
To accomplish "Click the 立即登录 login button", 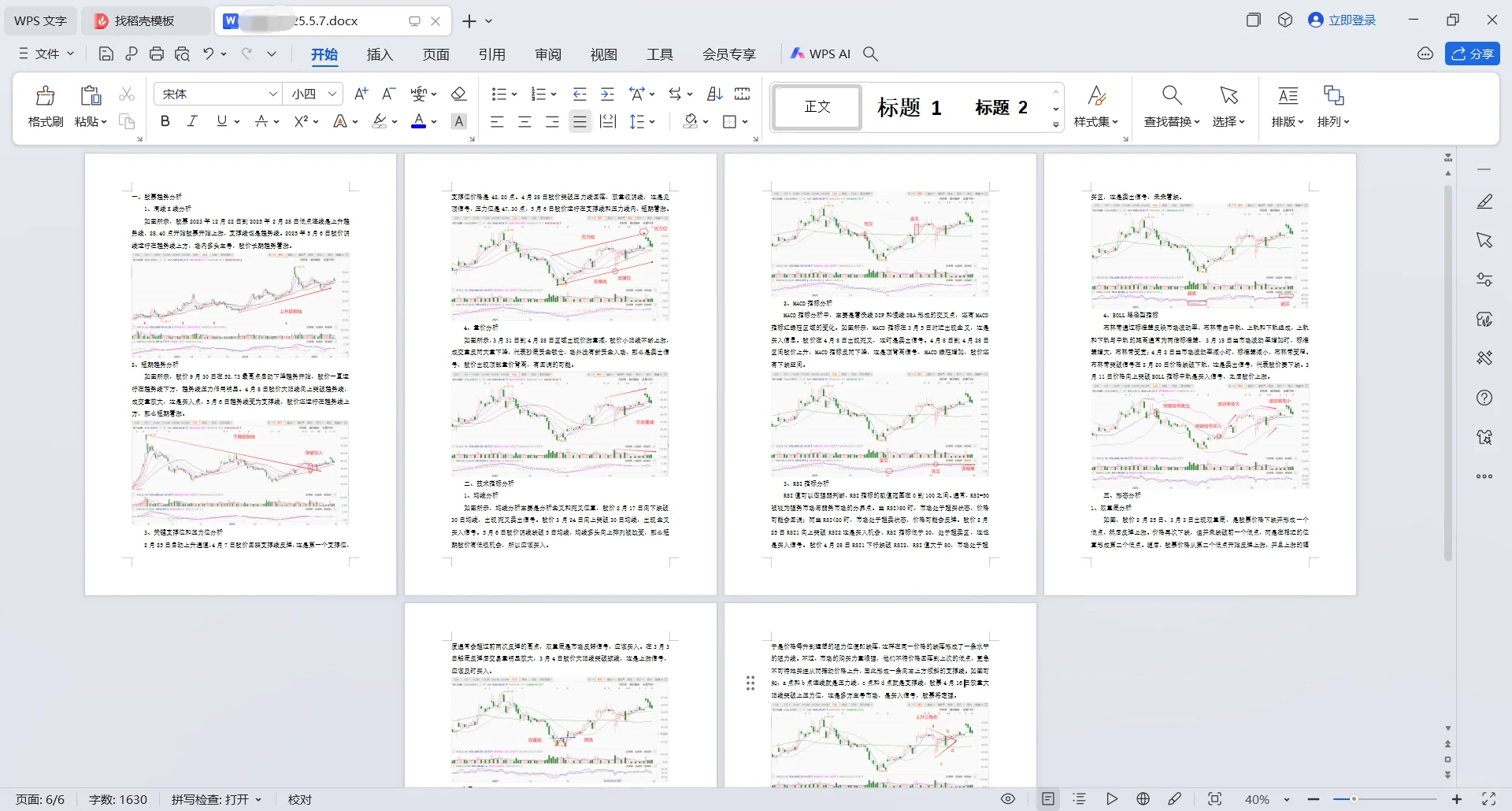I will (x=1352, y=20).
